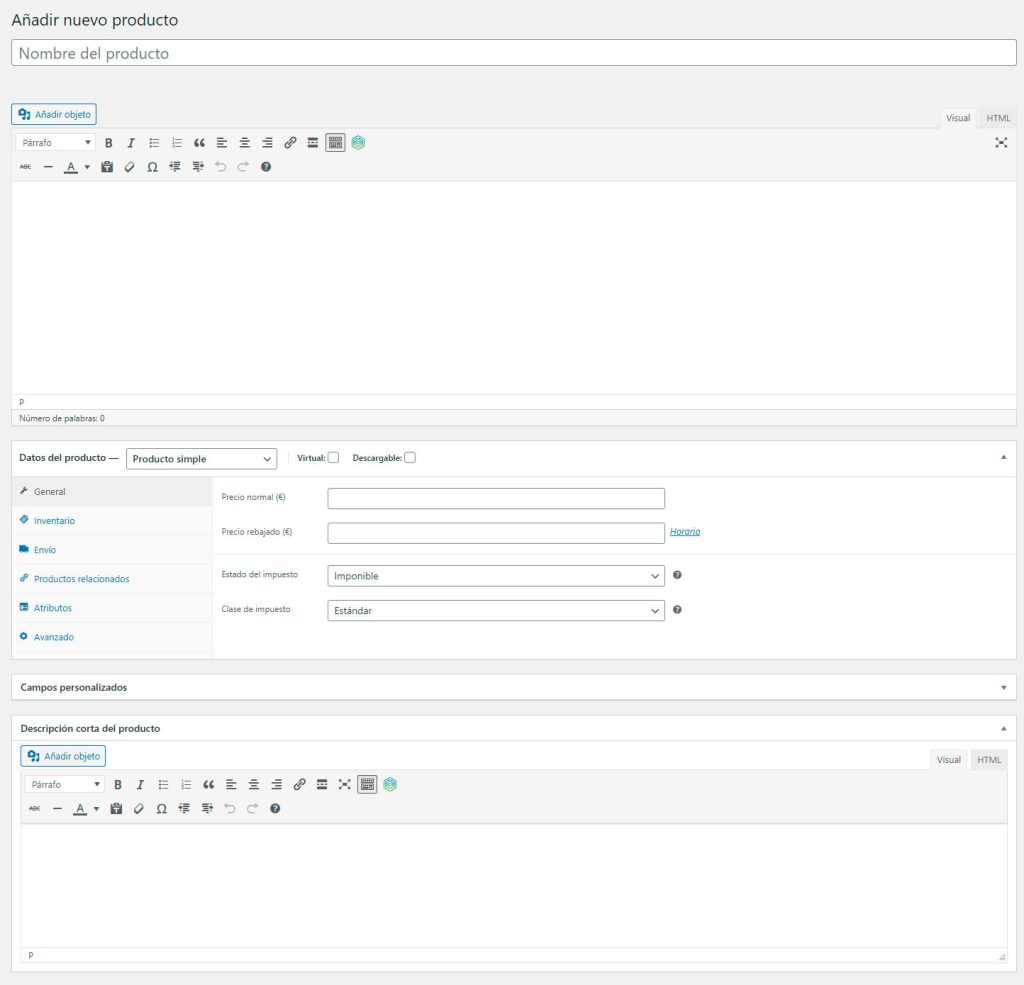This screenshot has width=1024, height=985.
Task: Switch short description to Visual tab
Action: click(x=948, y=760)
